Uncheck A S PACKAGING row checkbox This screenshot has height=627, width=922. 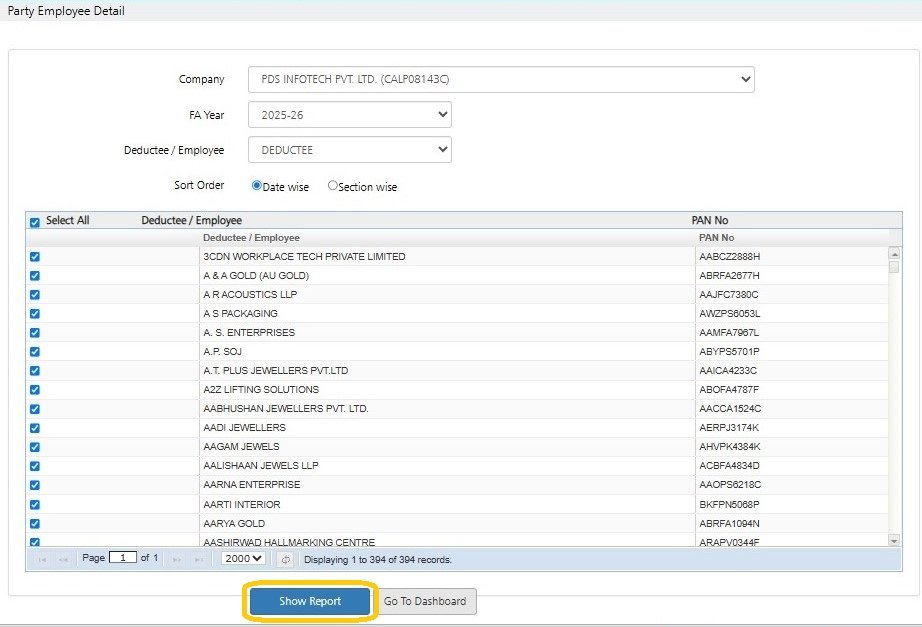[x=35, y=314]
